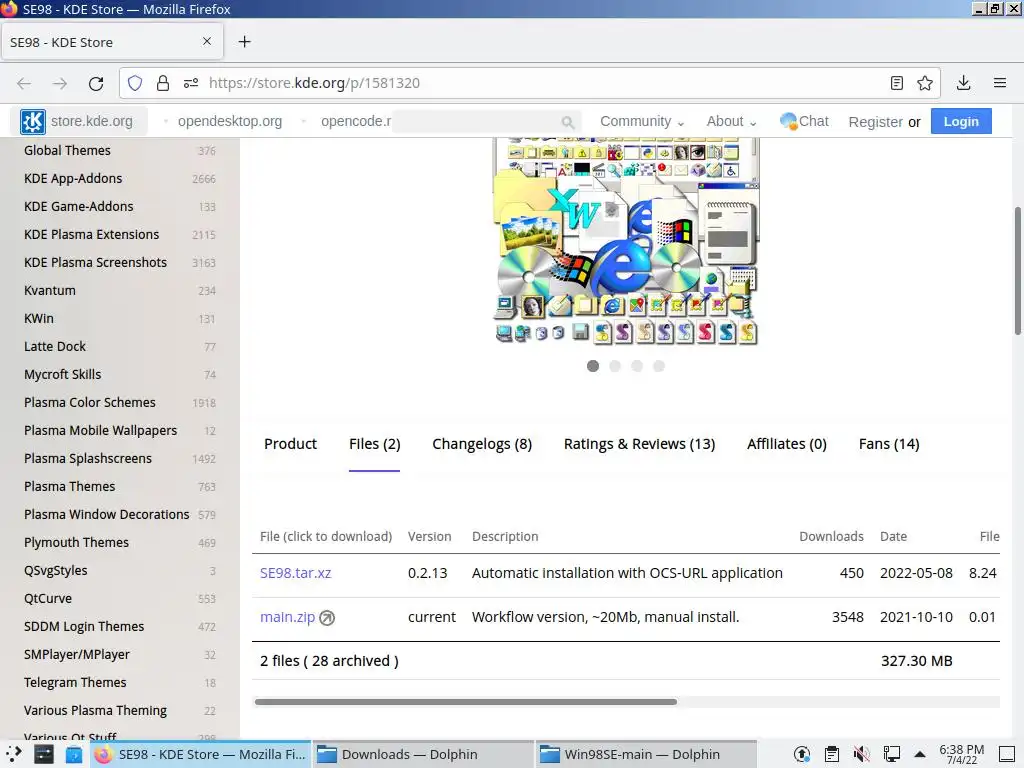Open the Telegram Themes category
Screen dimensions: 1024x768
[75, 682]
